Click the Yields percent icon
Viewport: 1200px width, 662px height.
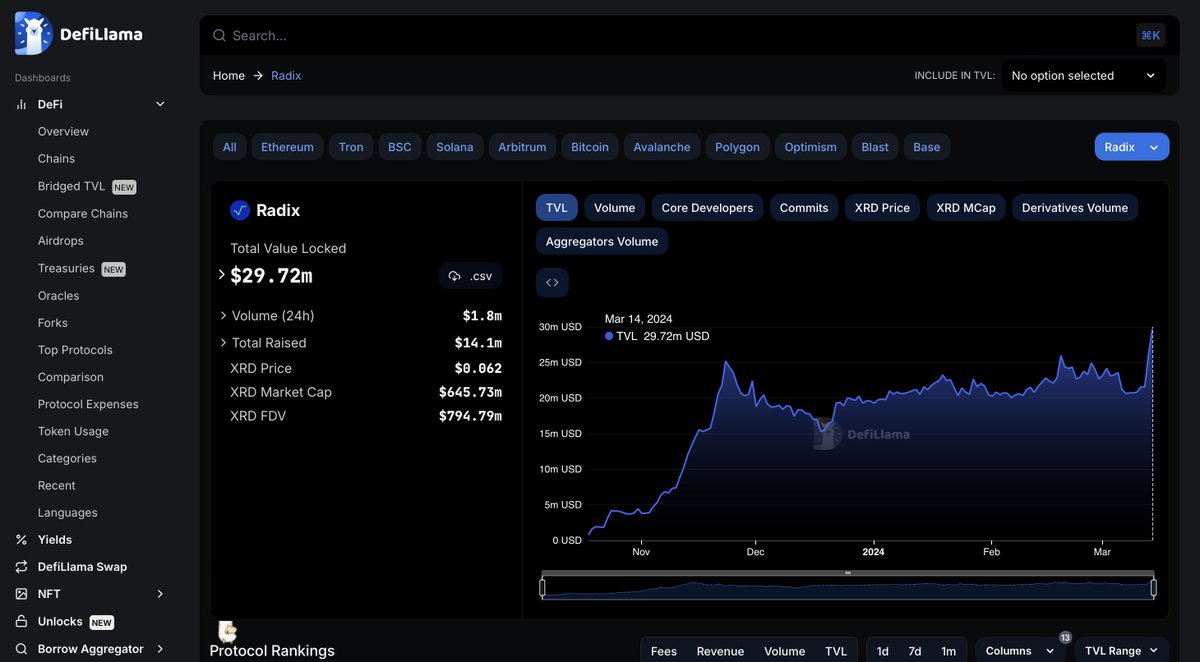click(21, 540)
